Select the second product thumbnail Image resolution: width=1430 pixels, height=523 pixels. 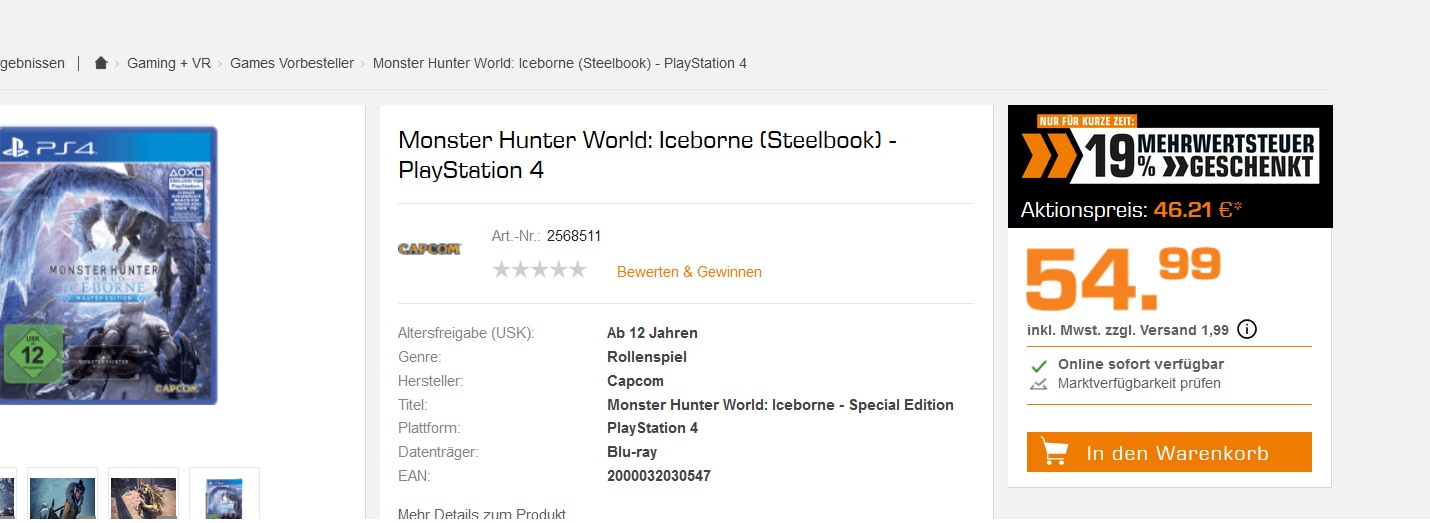62,493
